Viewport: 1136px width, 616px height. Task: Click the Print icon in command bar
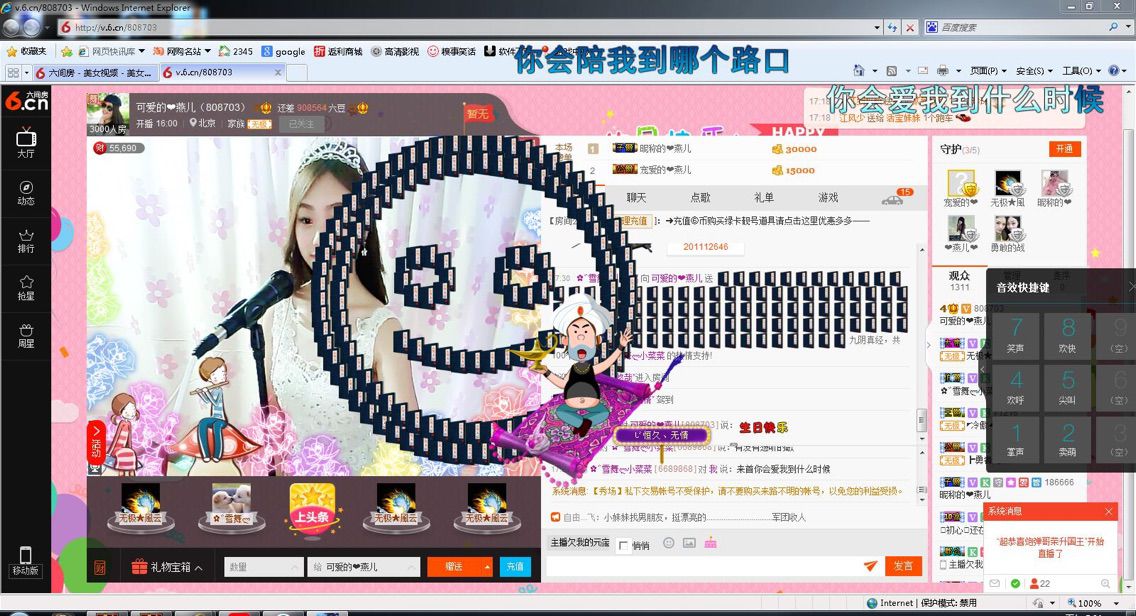click(x=943, y=70)
